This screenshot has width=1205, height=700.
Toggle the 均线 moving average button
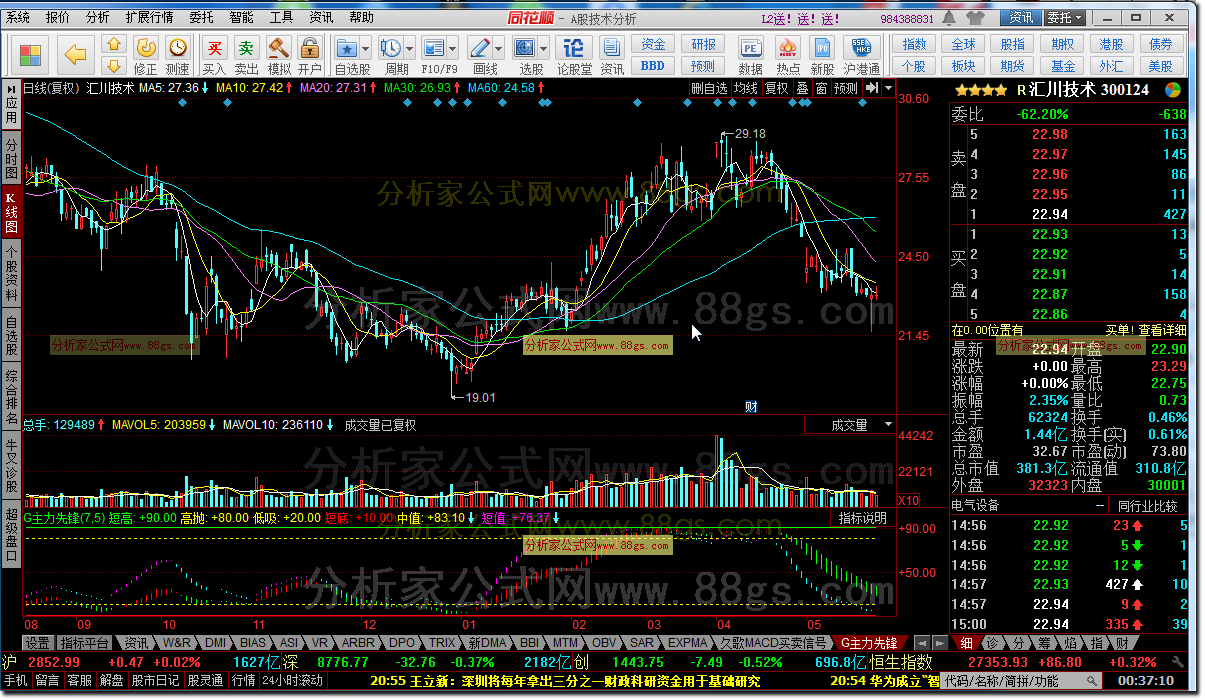click(x=745, y=88)
